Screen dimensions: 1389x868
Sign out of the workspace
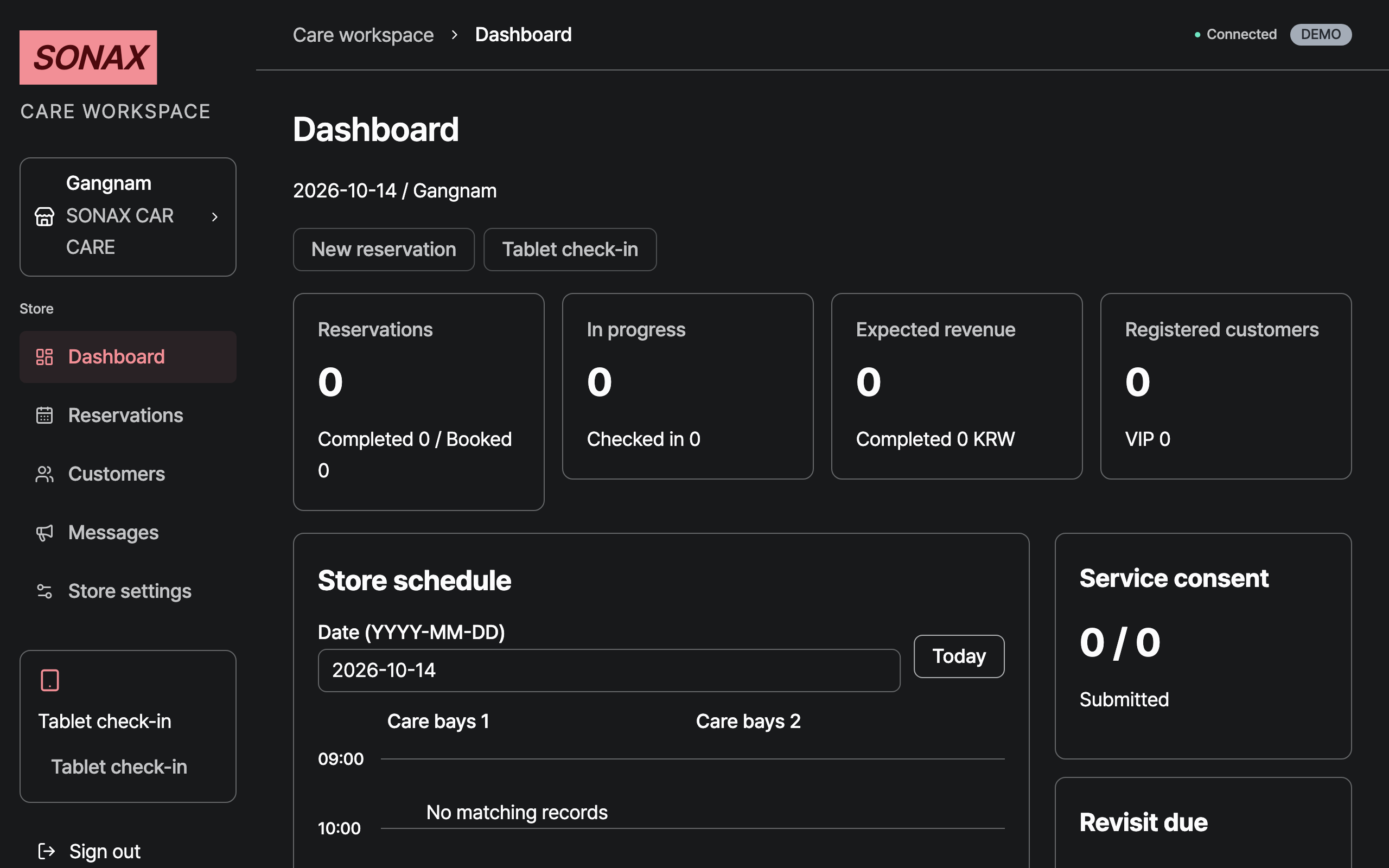coord(105,851)
